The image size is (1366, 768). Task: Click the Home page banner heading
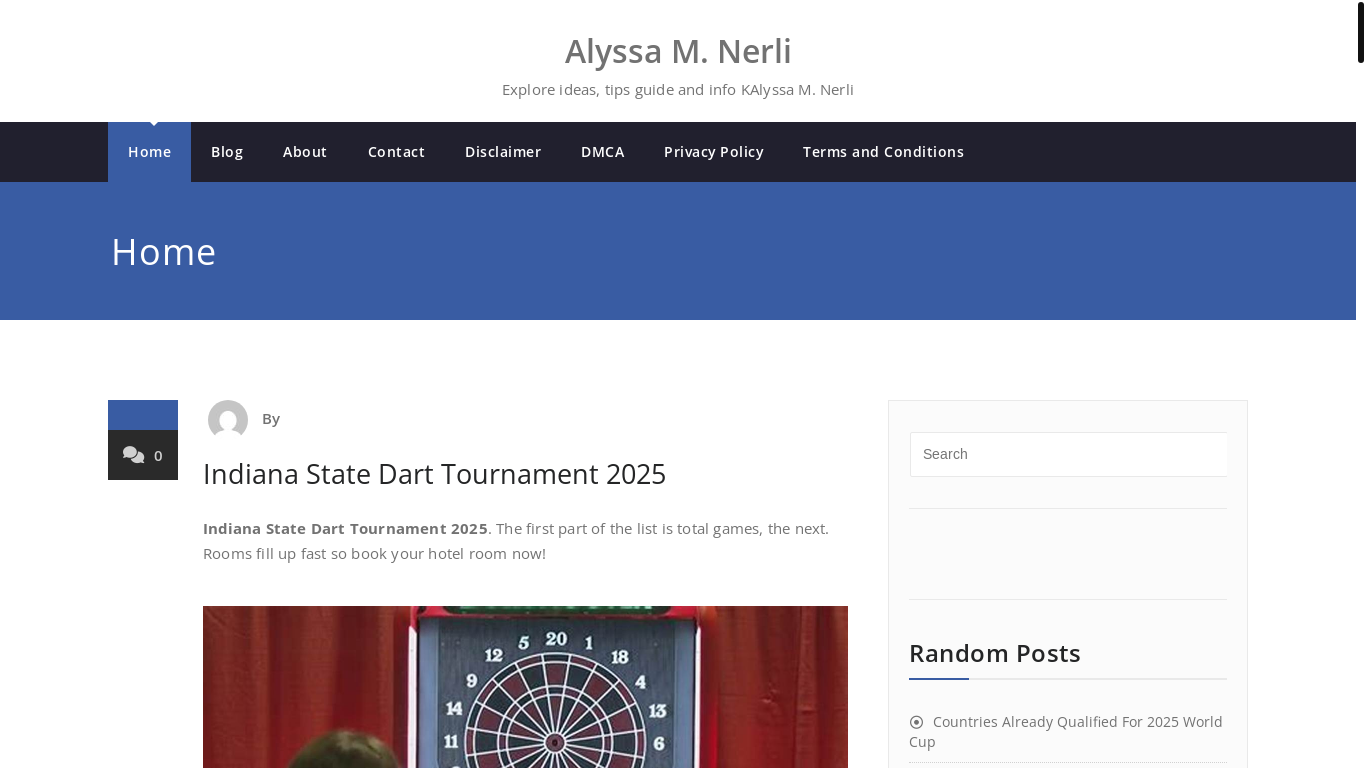coord(164,252)
